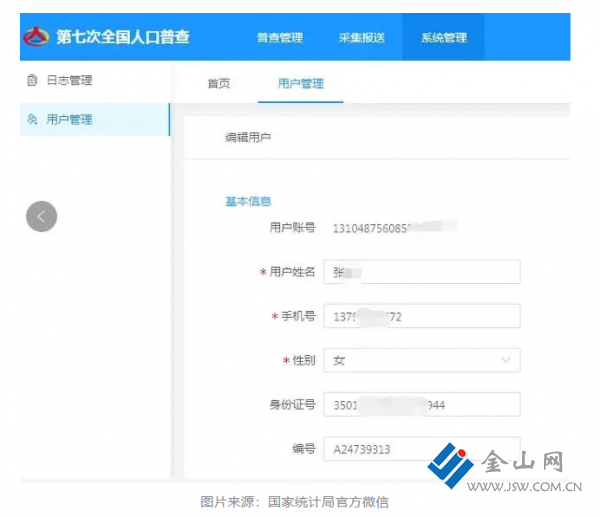Switch to the 首页 tab
This screenshot has height=517, width=600.
pos(218,84)
